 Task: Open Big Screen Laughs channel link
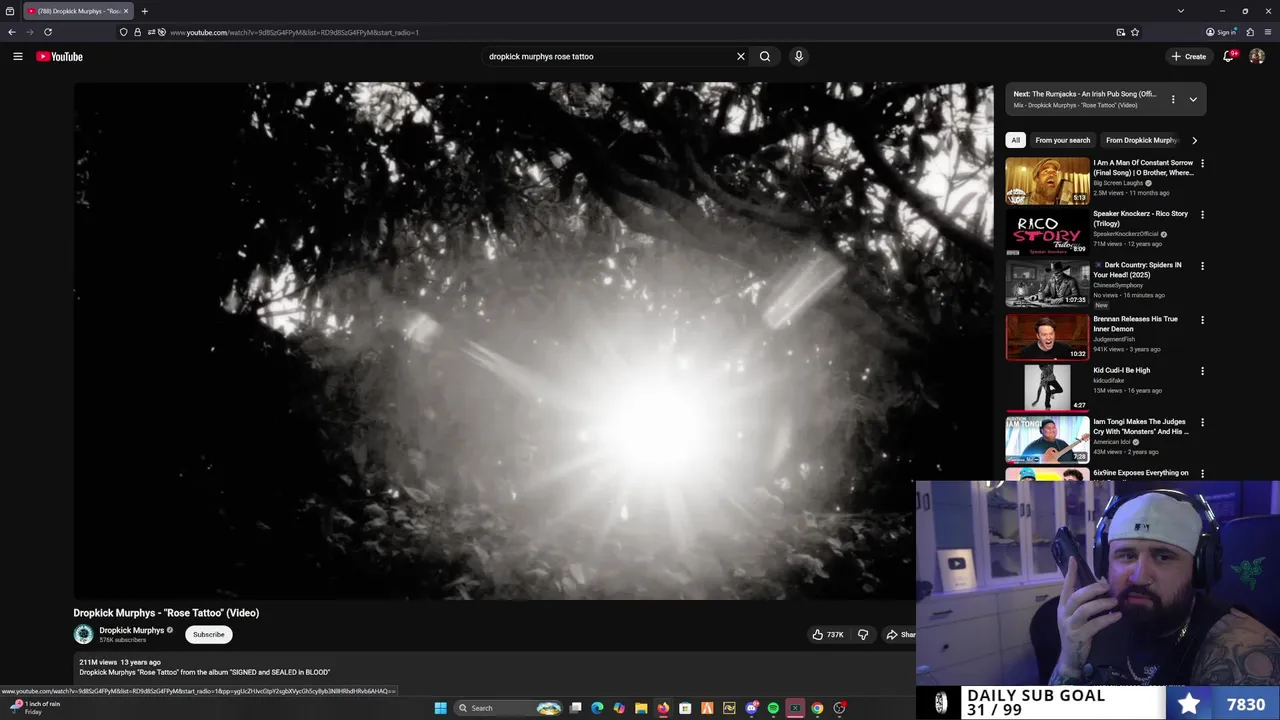pos(1118,183)
